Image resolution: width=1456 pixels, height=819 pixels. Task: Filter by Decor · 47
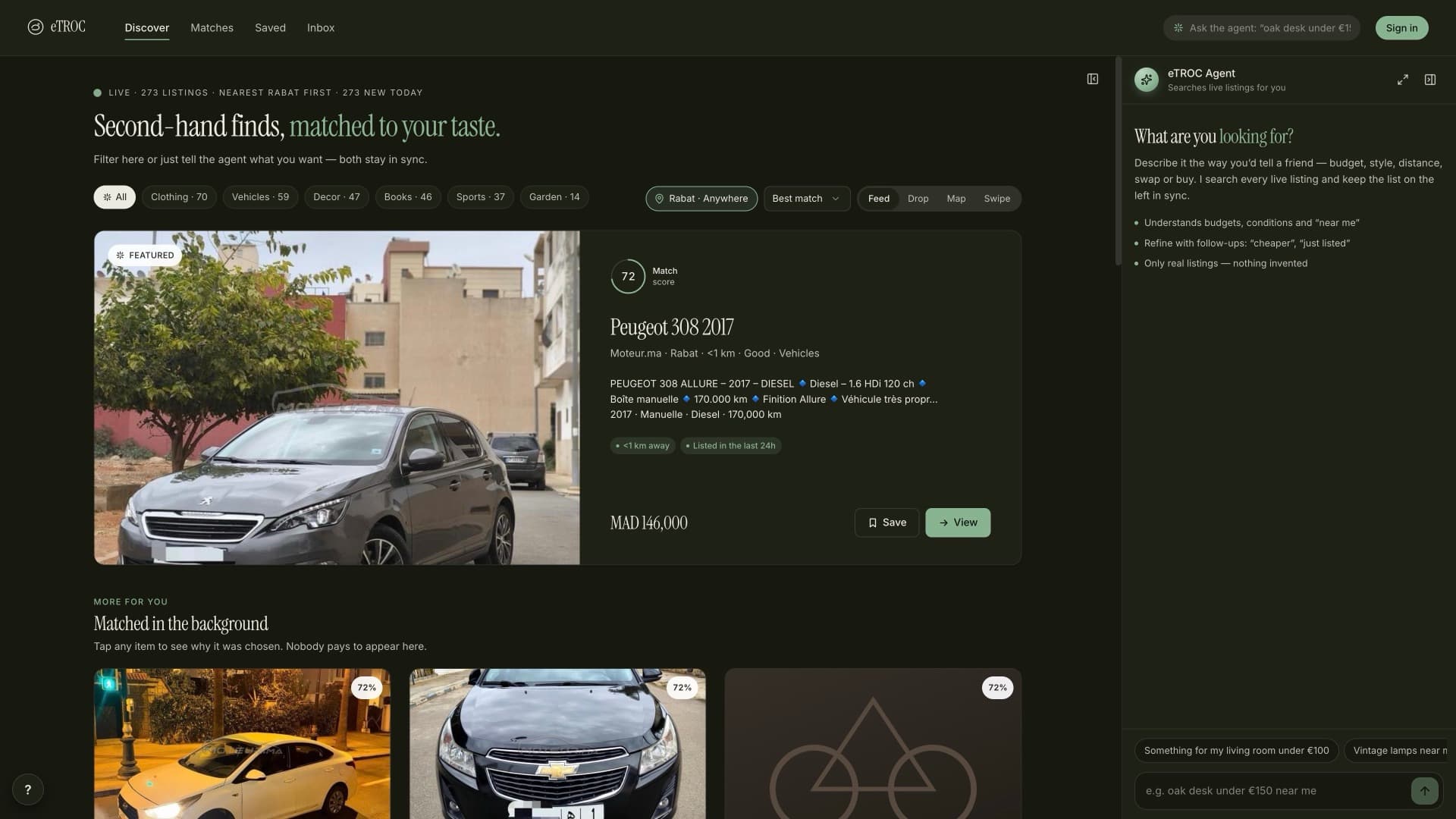[337, 197]
